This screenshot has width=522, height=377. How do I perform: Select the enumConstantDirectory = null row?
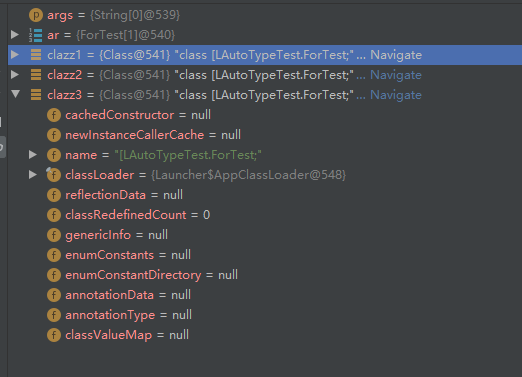[x=265, y=275]
